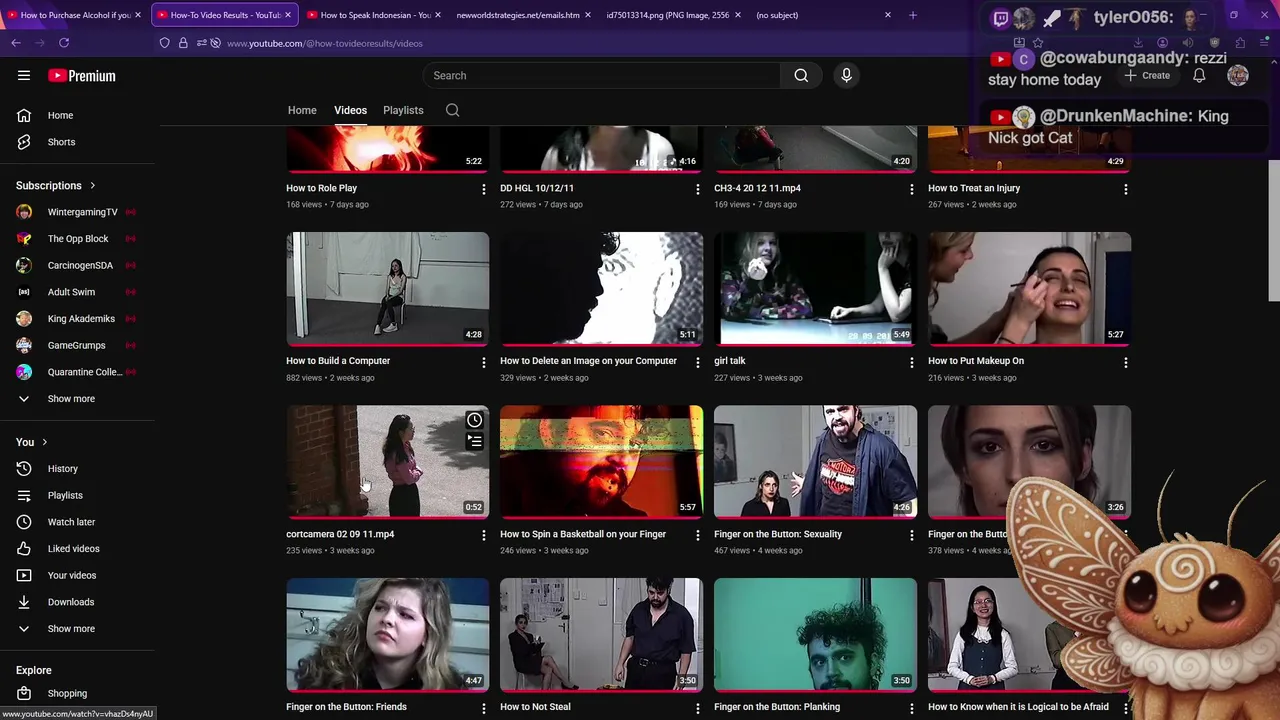Reload the page with the browser refresh button
1280x720 pixels.
[x=64, y=43]
